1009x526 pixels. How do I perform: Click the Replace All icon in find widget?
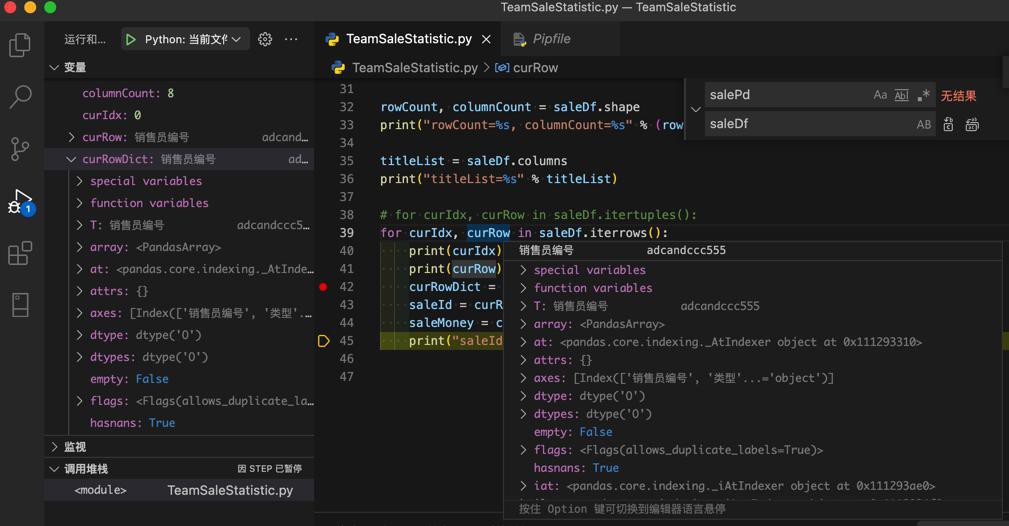point(972,125)
